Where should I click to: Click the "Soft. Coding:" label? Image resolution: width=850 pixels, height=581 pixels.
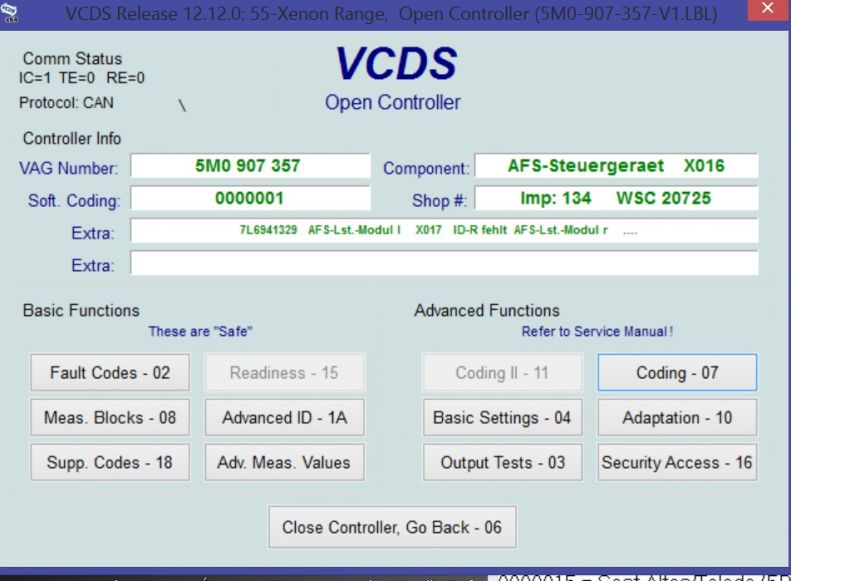[x=74, y=201]
